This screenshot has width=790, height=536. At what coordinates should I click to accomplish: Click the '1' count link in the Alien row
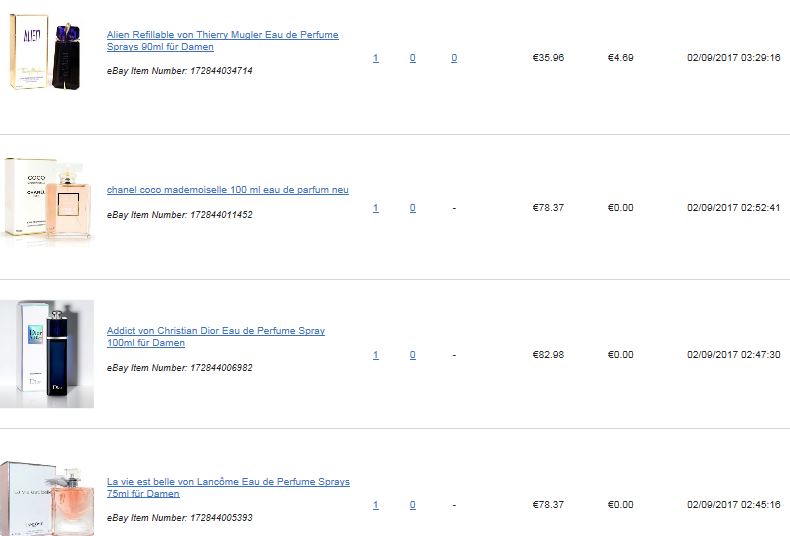pos(375,58)
